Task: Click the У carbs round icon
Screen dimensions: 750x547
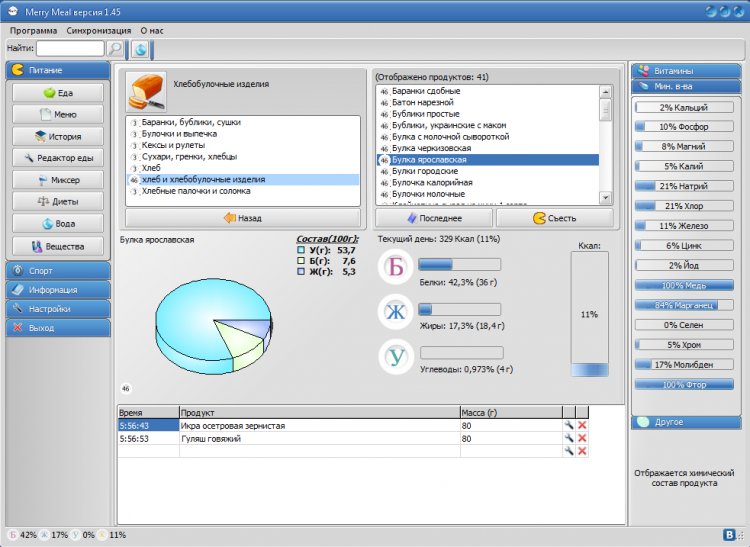Action: pyautogui.click(x=396, y=356)
